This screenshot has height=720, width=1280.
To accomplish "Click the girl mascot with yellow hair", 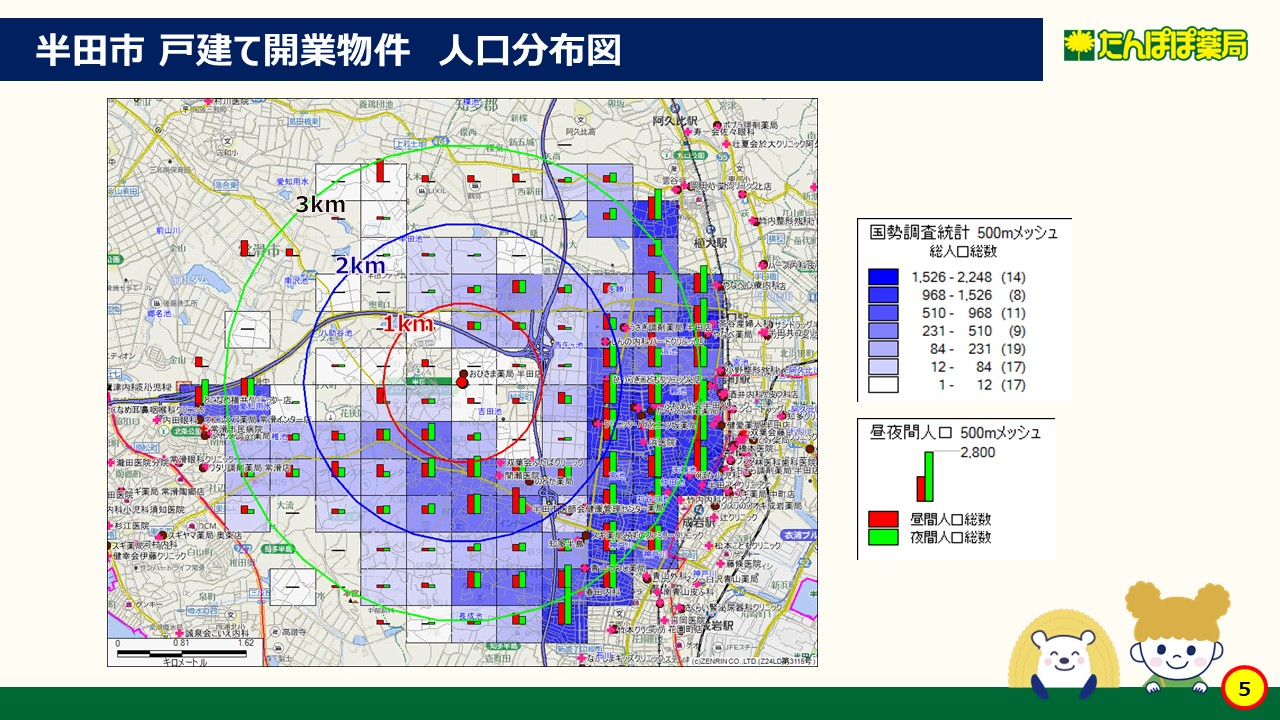I will point(1176,640).
